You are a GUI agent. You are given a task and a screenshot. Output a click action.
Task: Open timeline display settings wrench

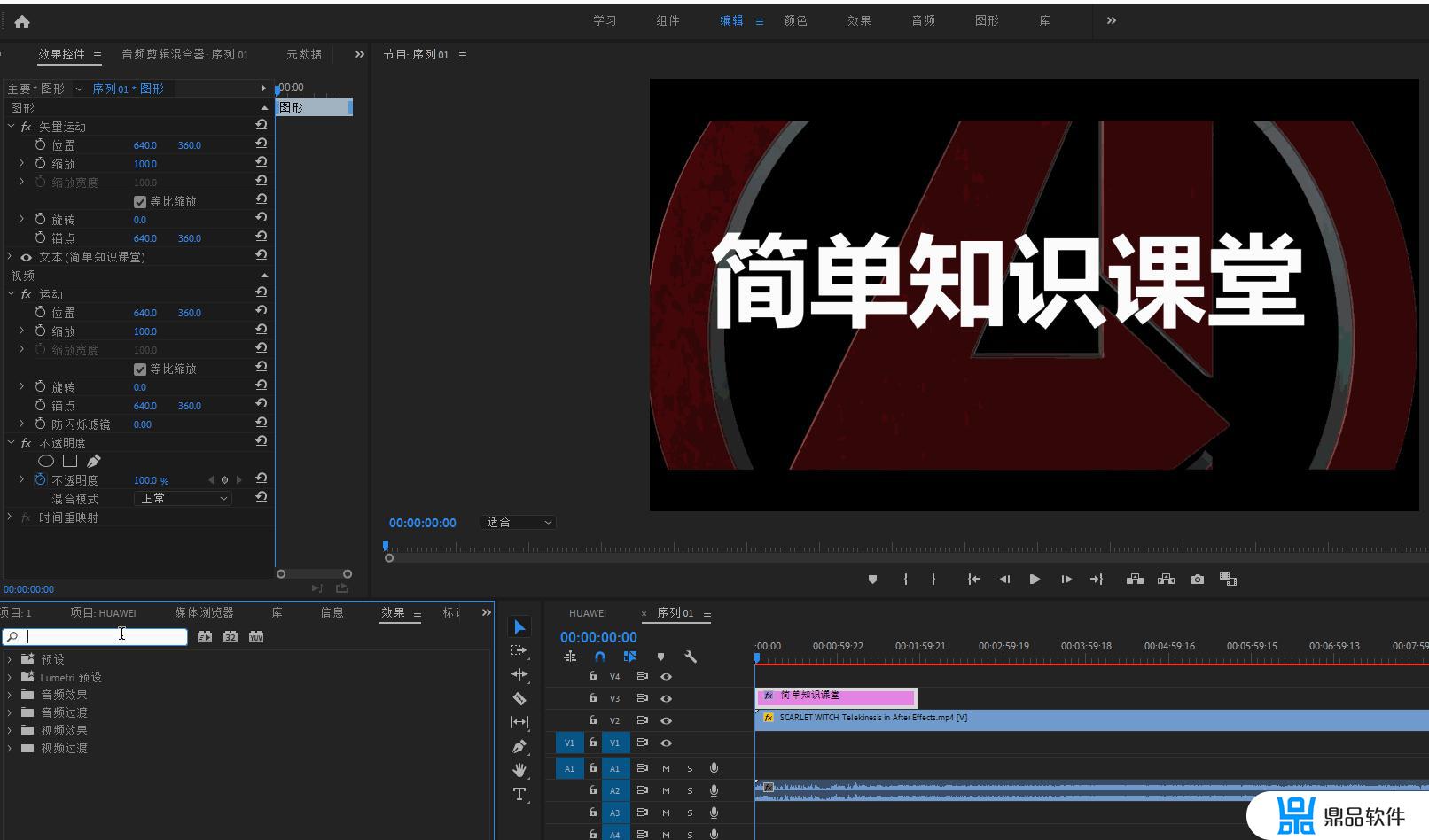[691, 657]
